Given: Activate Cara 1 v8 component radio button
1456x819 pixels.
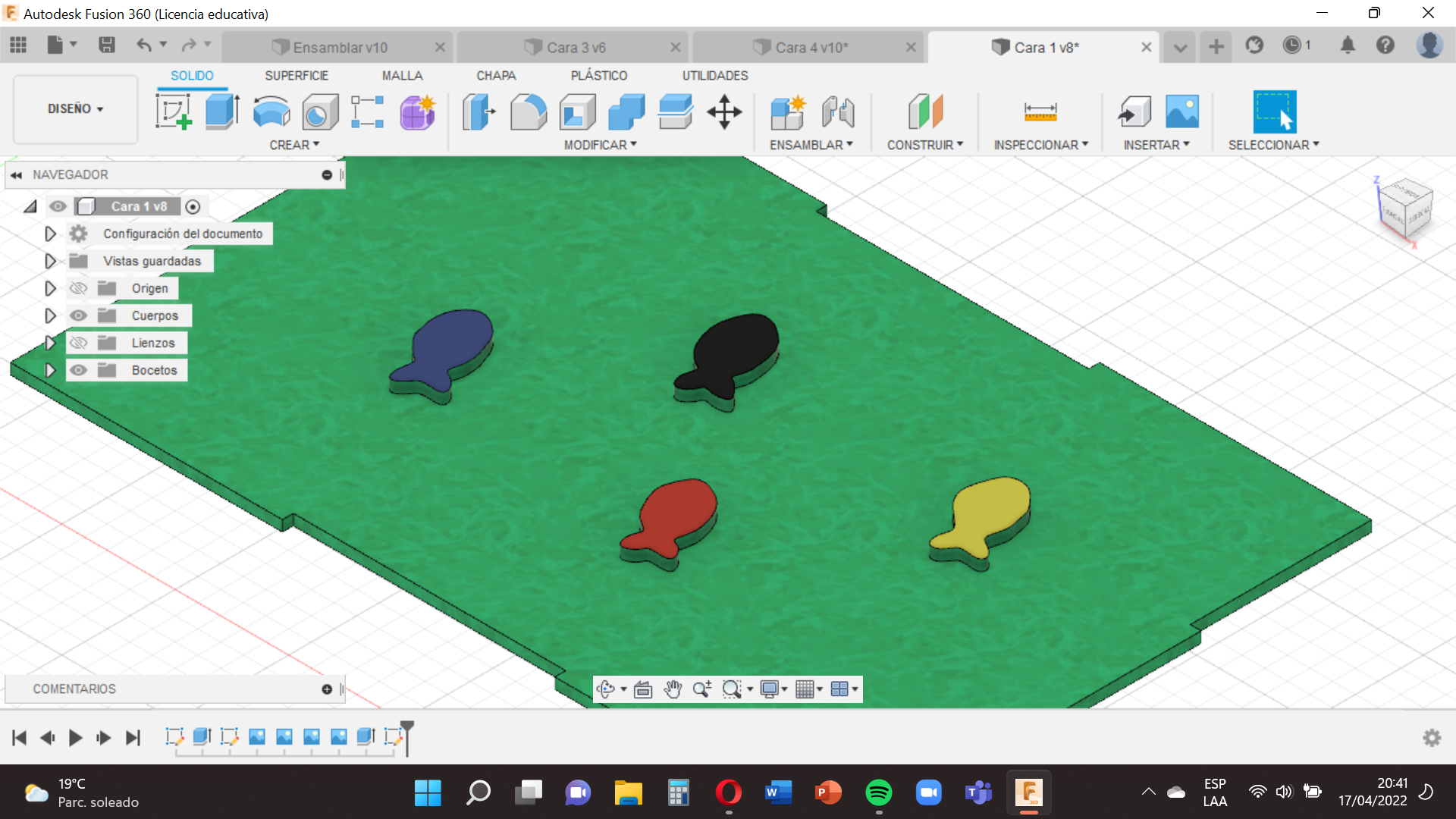Looking at the screenshot, I should (x=193, y=206).
